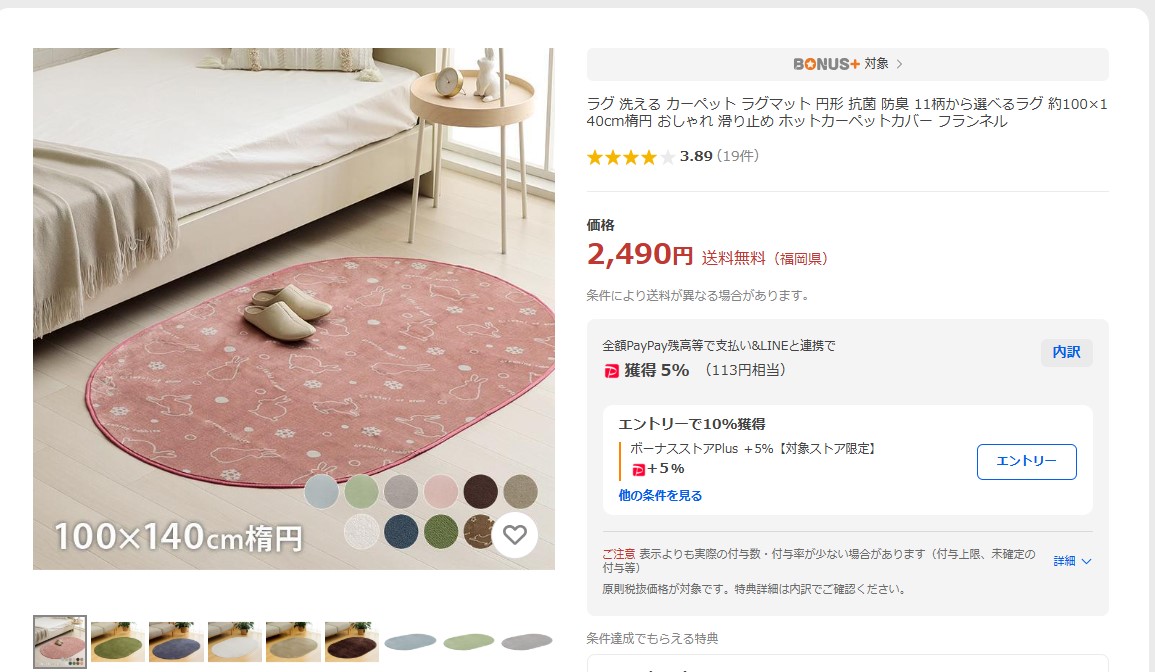Image resolution: width=1155 pixels, height=672 pixels.
Task: Open the 内訳 breakdown button
Action: pos(1067,352)
